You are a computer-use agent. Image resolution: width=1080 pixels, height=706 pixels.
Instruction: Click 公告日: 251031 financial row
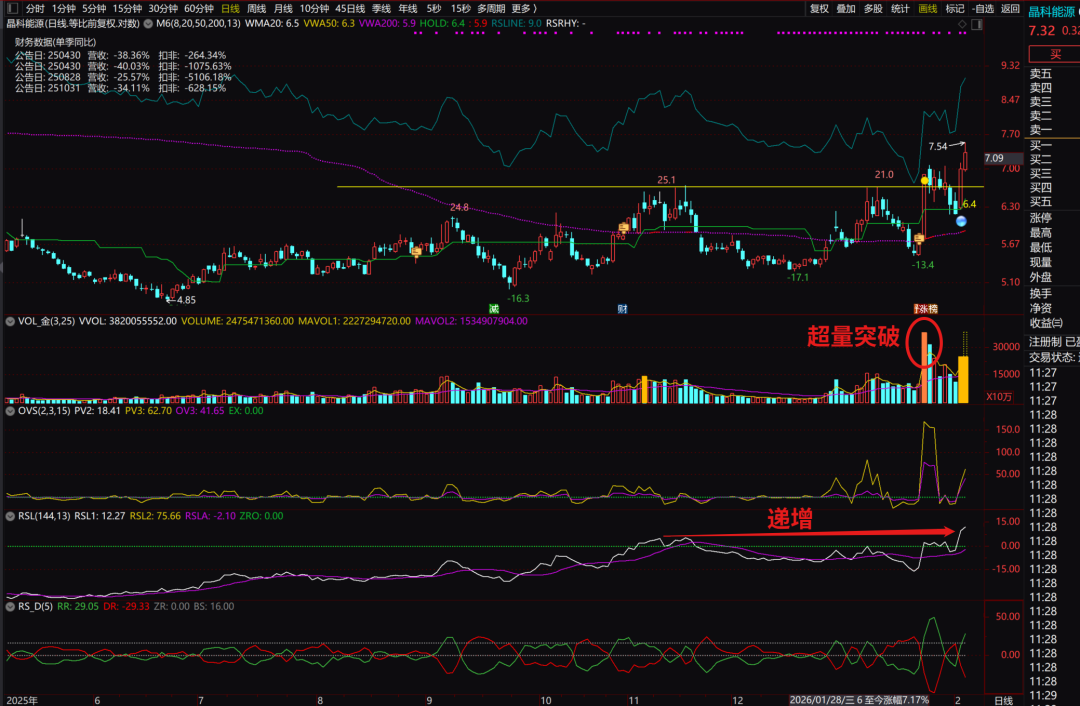pyautogui.click(x=121, y=88)
